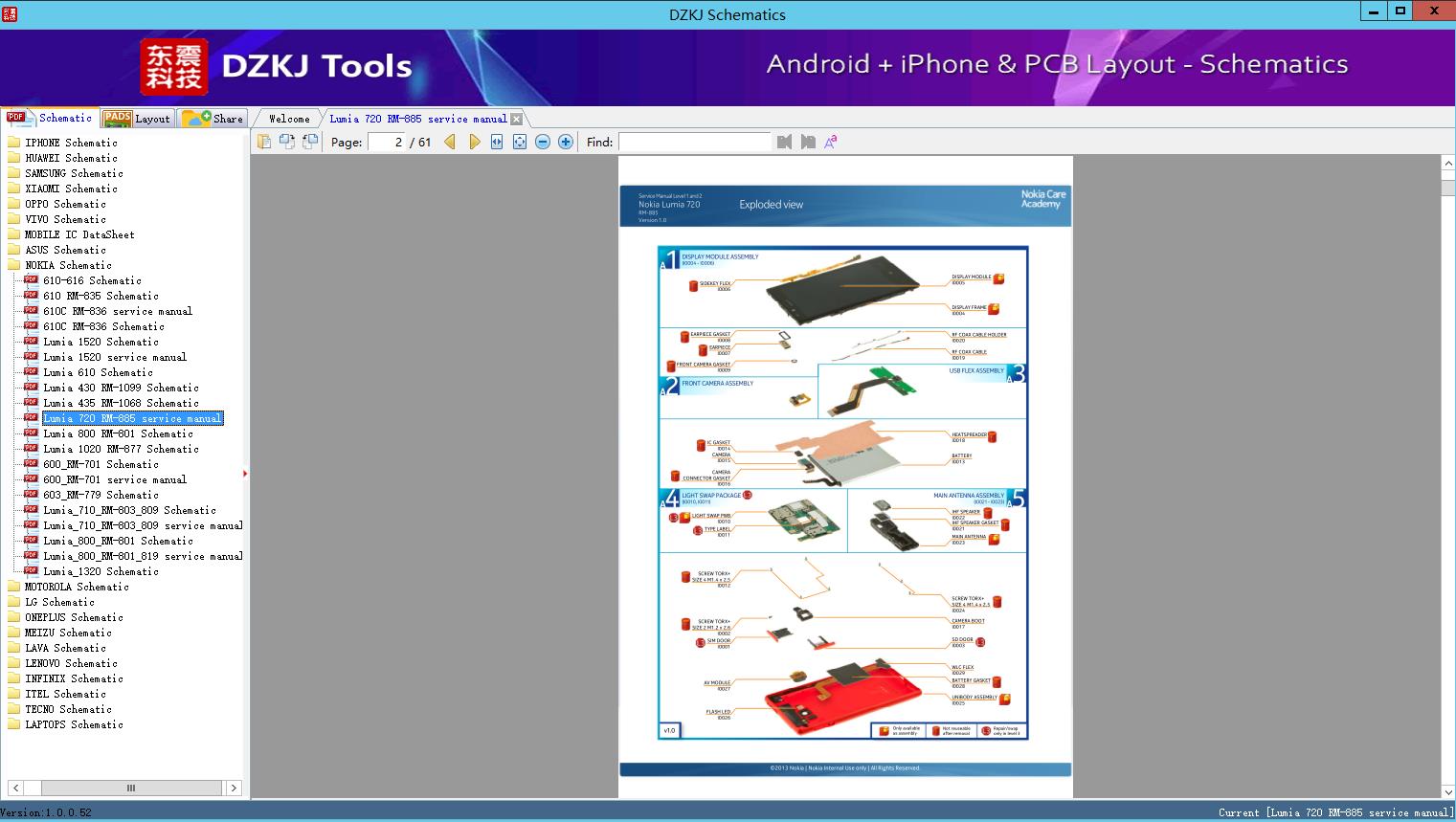
Task: Go to previous page arrow
Action: [450, 142]
